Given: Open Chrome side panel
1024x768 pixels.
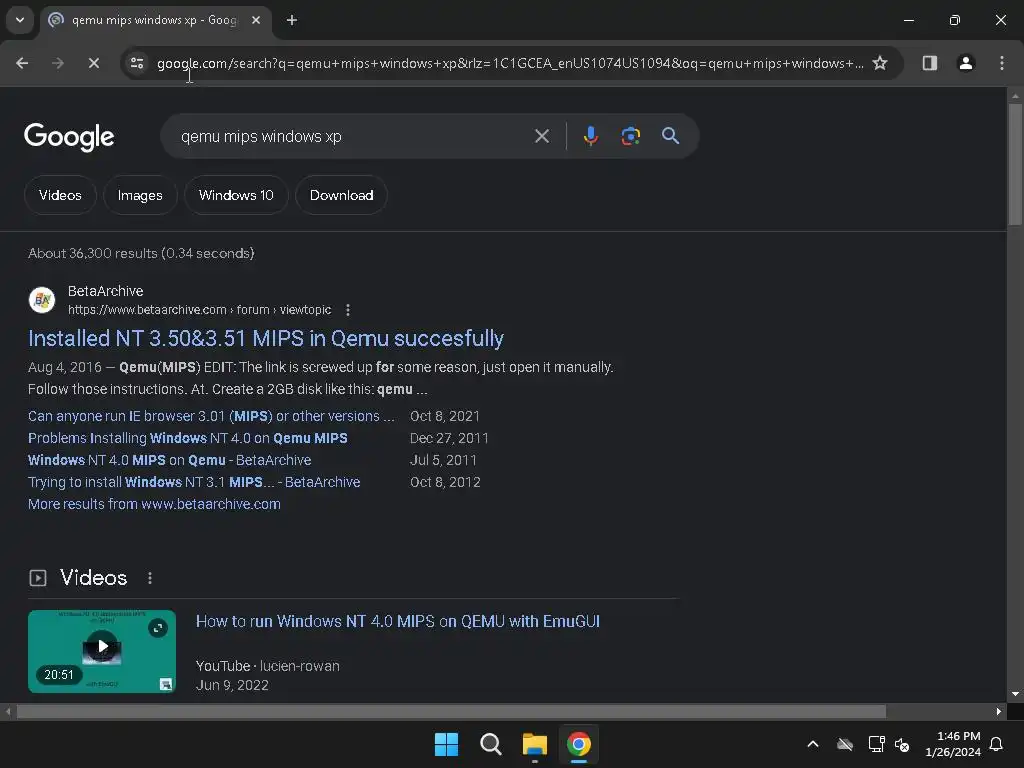Looking at the screenshot, I should pyautogui.click(x=929, y=63).
